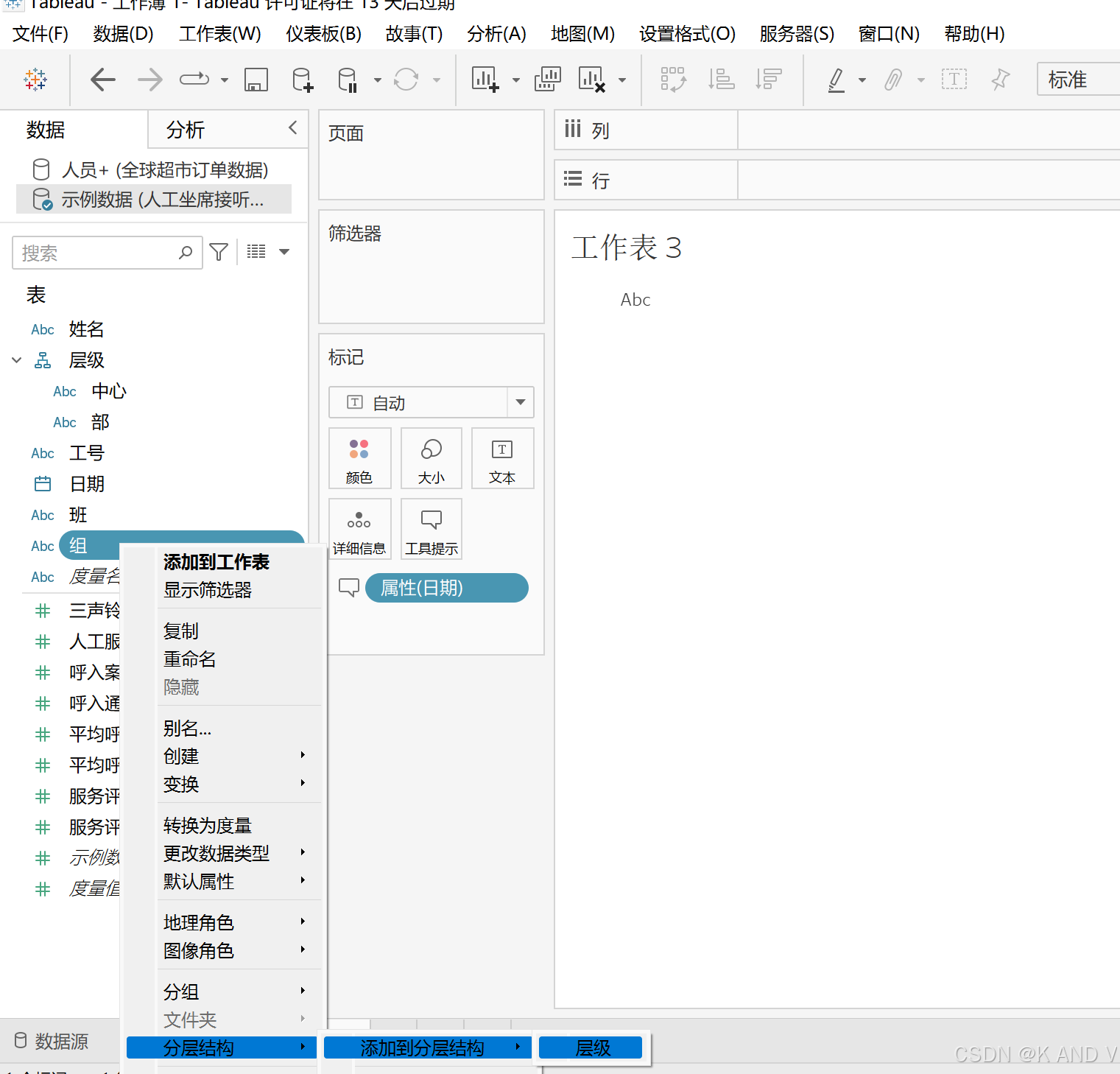
Task: Click the redo forward arrow
Action: pos(150,80)
